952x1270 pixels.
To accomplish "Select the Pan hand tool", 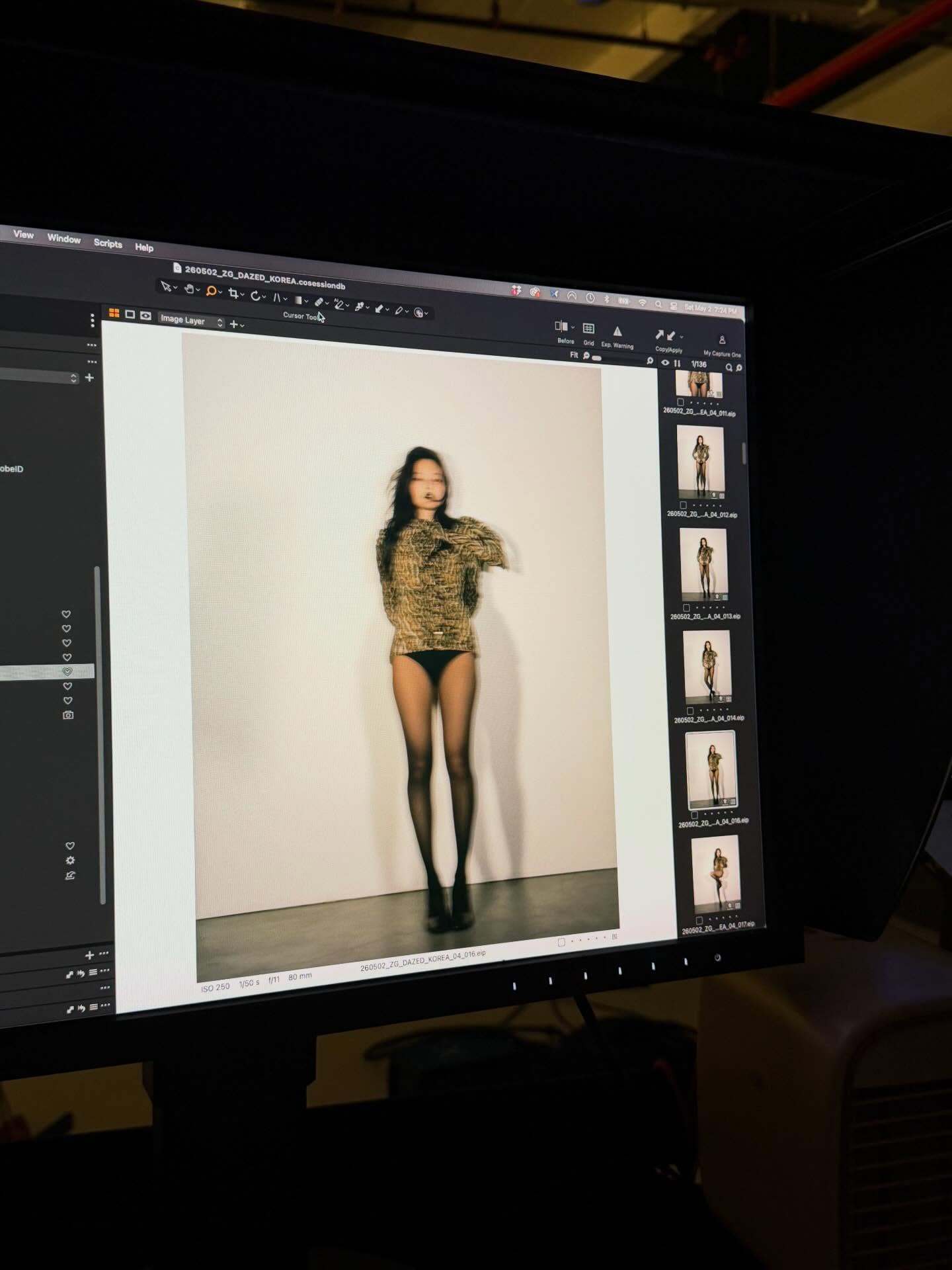I will tap(188, 288).
